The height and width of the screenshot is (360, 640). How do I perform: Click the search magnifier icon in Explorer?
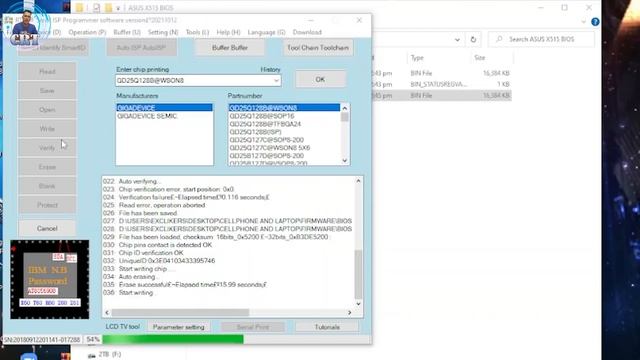tap(499, 39)
